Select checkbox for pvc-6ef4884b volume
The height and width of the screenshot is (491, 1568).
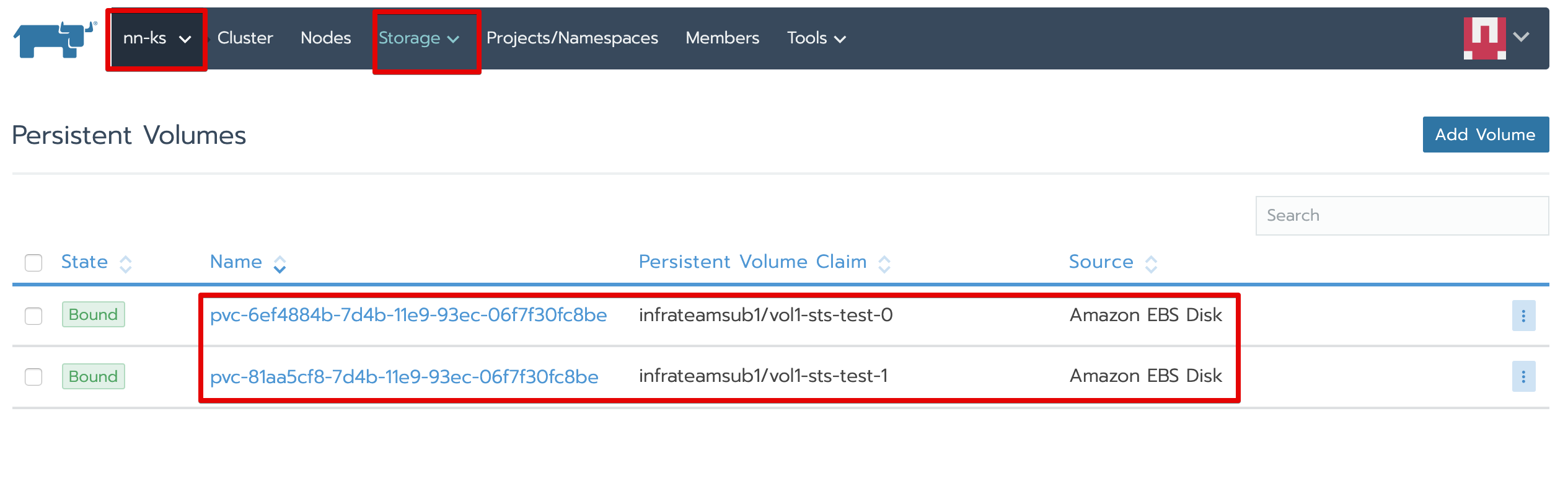[33, 316]
